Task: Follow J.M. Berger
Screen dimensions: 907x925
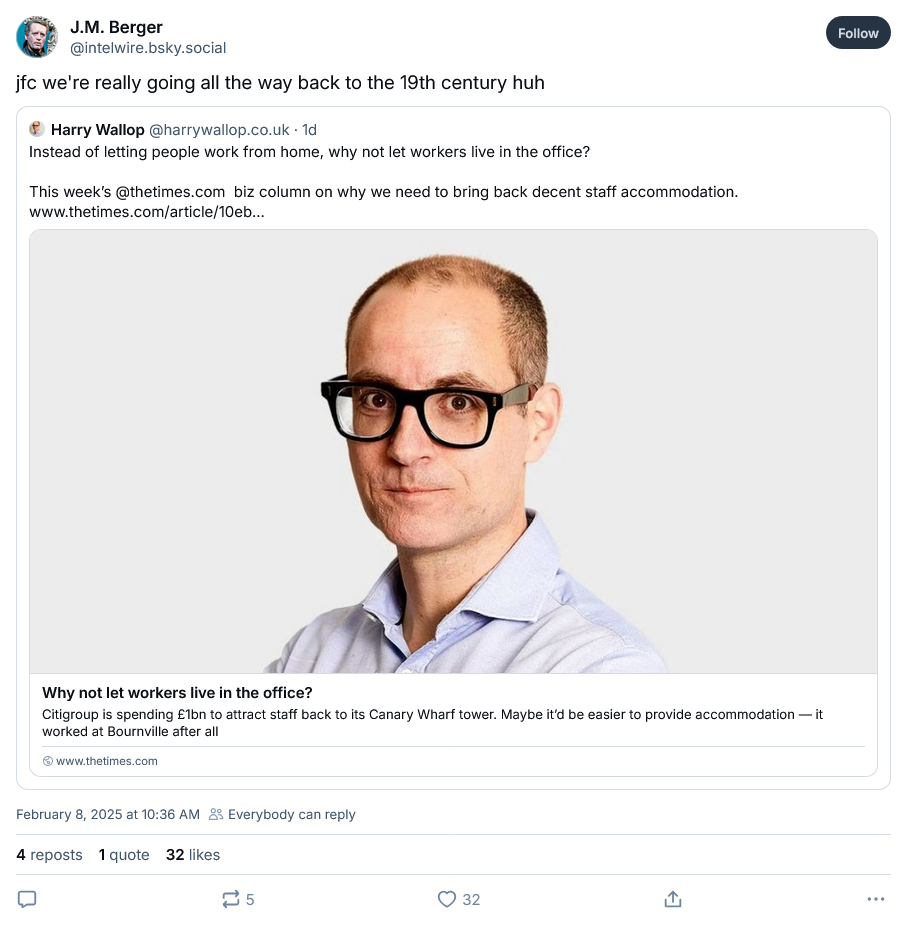Action: coord(858,33)
